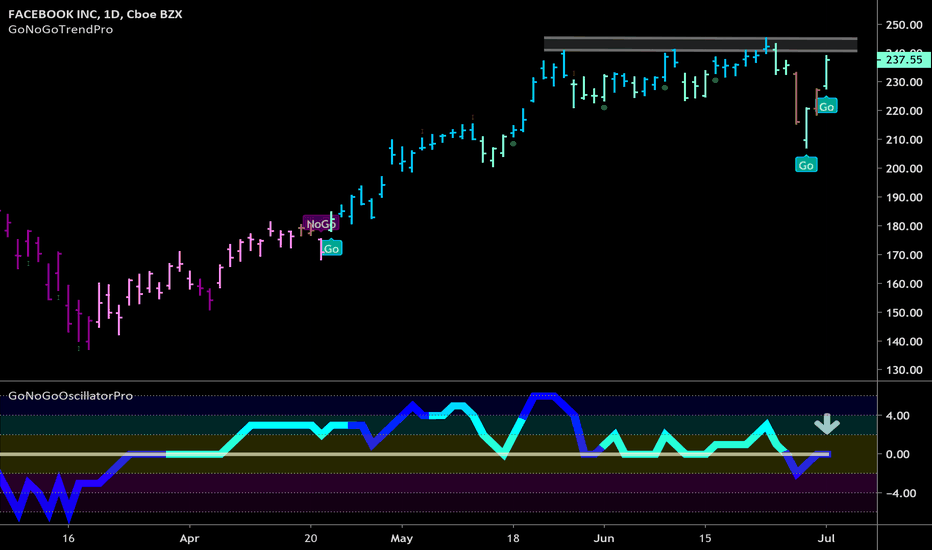Click the 170.00 price axis label
The height and width of the screenshot is (550, 932).
[x=904, y=255]
